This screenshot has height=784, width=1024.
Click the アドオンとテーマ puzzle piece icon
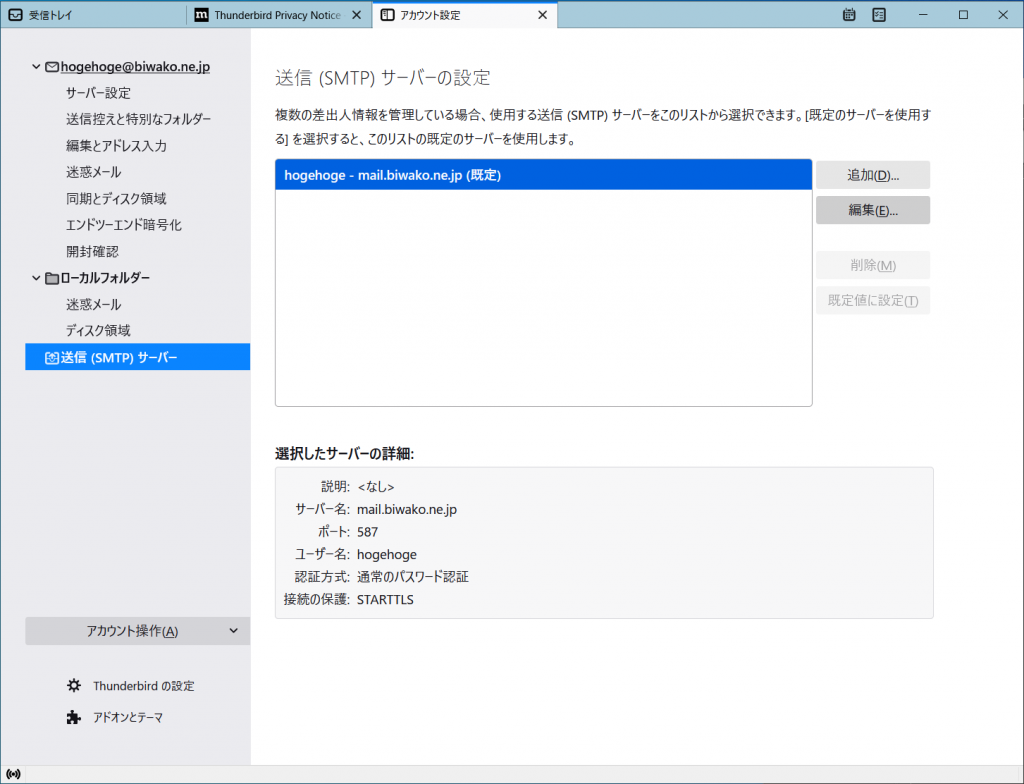click(x=73, y=717)
